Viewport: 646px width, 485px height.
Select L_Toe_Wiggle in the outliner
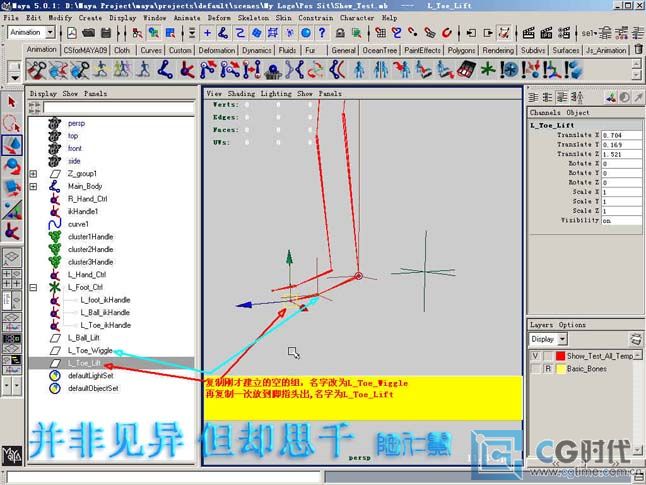pos(90,350)
